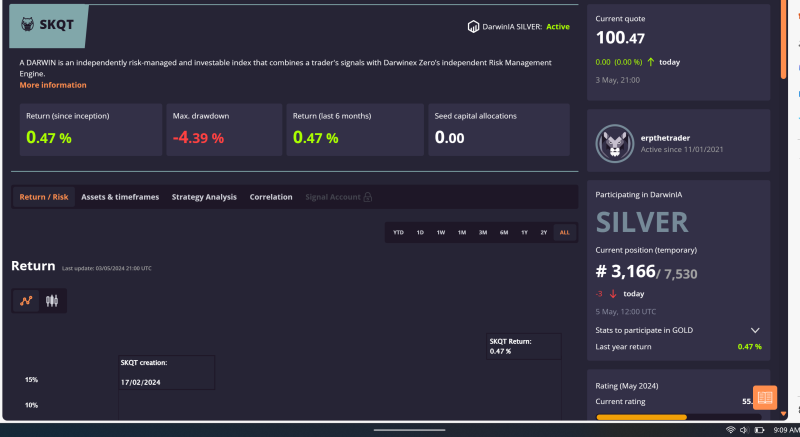Select the ALL time range

coord(564,233)
